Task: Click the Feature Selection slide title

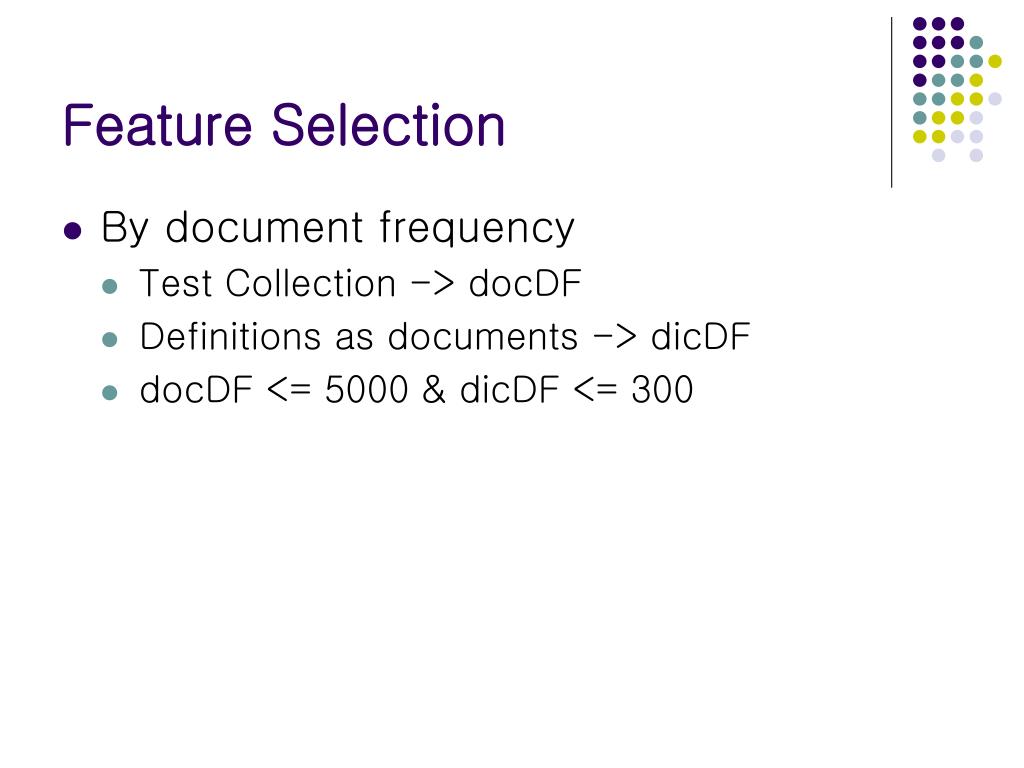Action: tap(284, 125)
